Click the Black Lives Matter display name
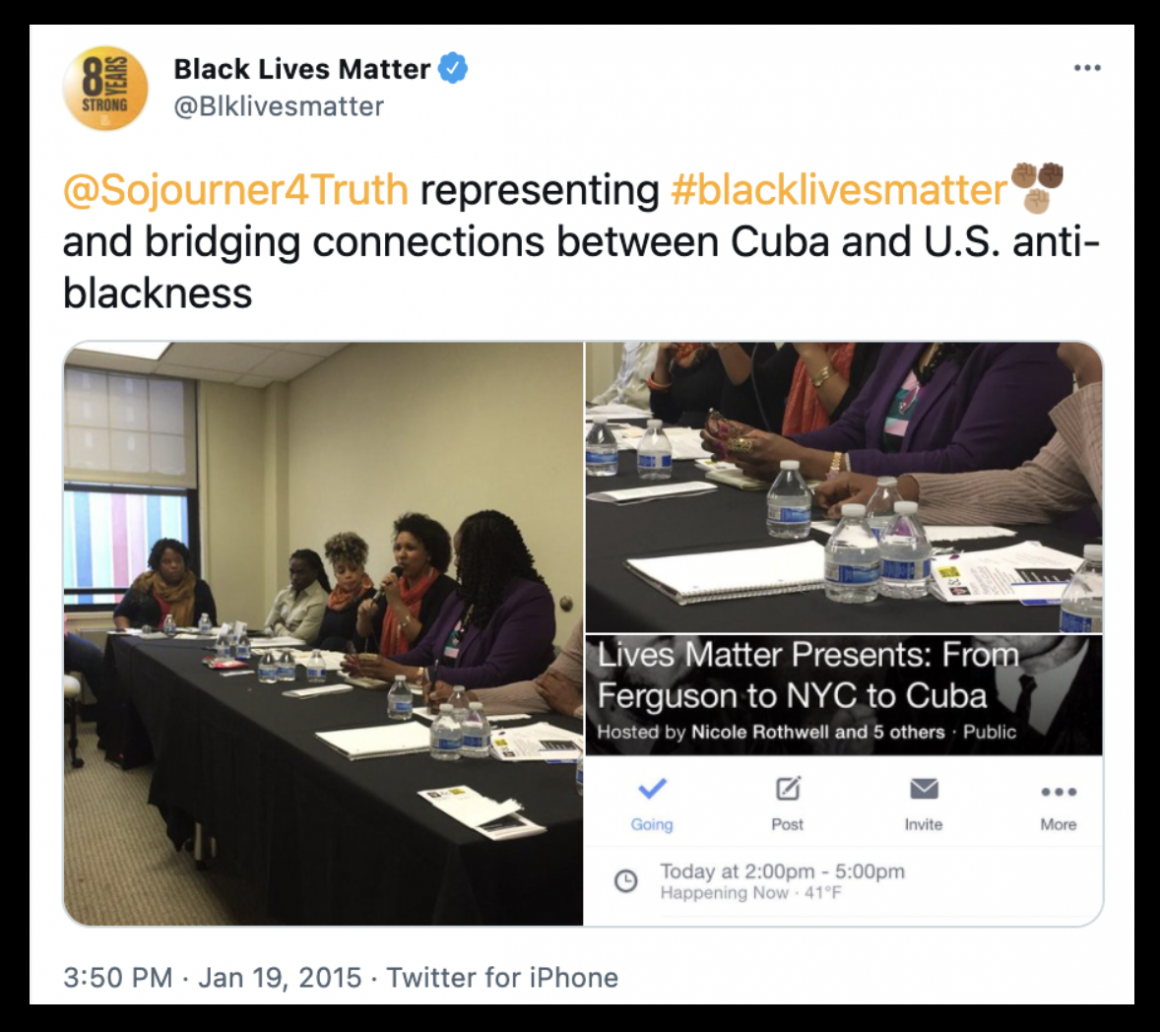Image resolution: width=1160 pixels, height=1032 pixels. coord(302,69)
